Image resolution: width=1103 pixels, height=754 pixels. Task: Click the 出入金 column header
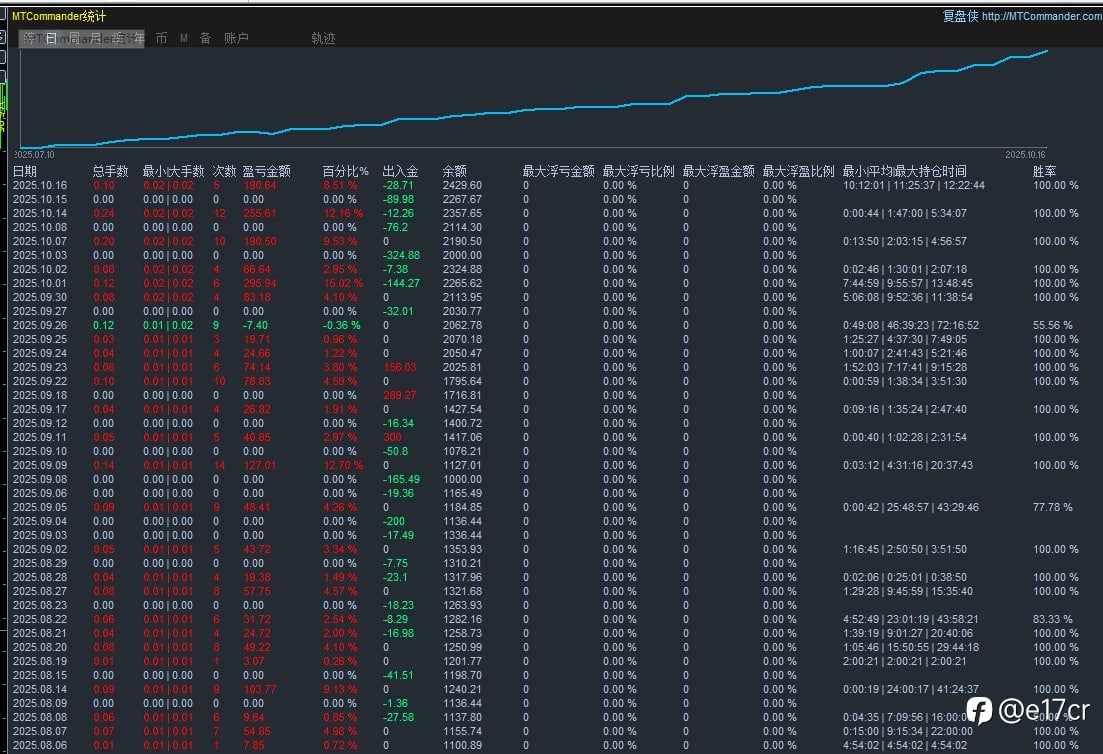(x=400, y=171)
